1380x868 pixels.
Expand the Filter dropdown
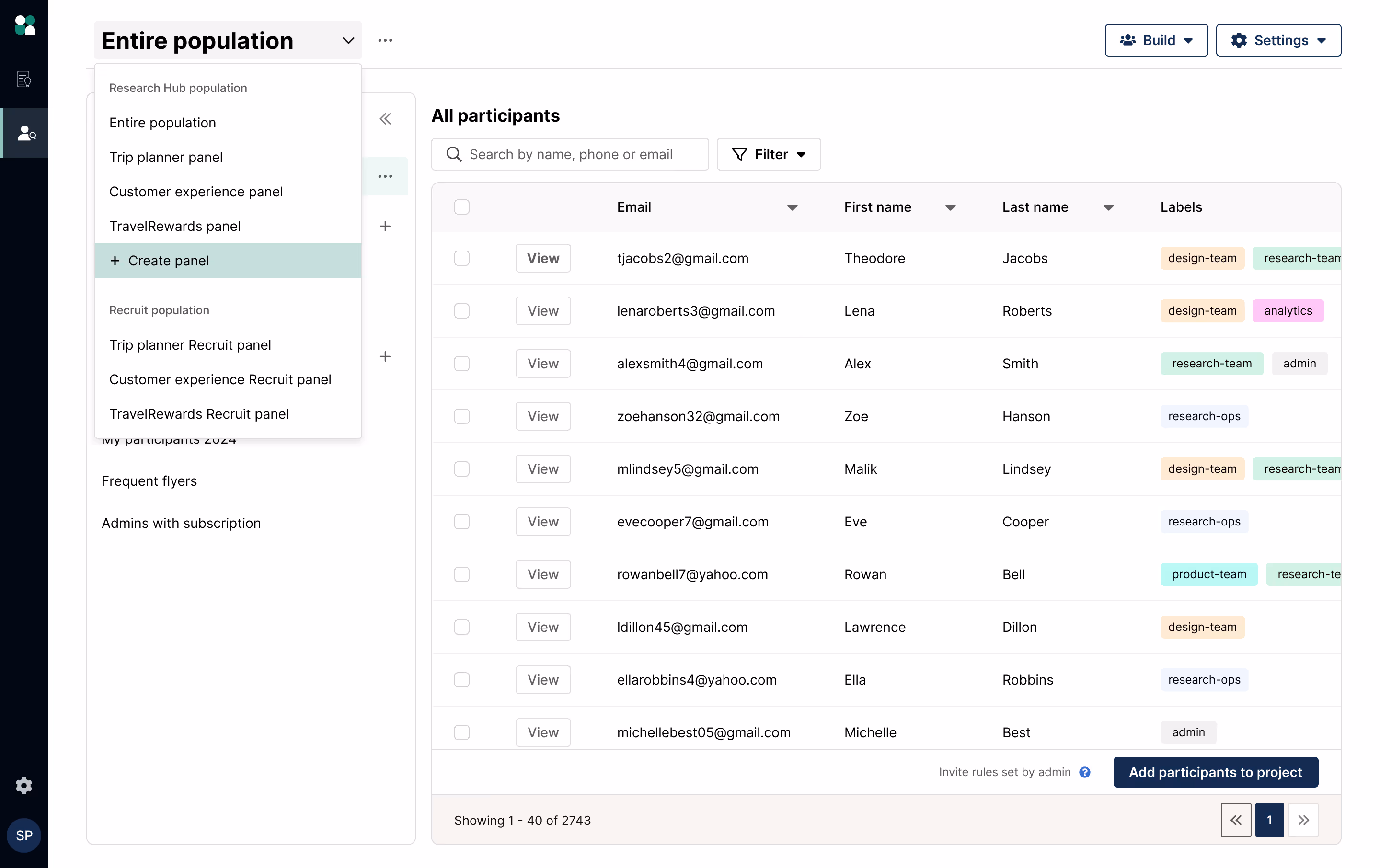click(x=769, y=154)
